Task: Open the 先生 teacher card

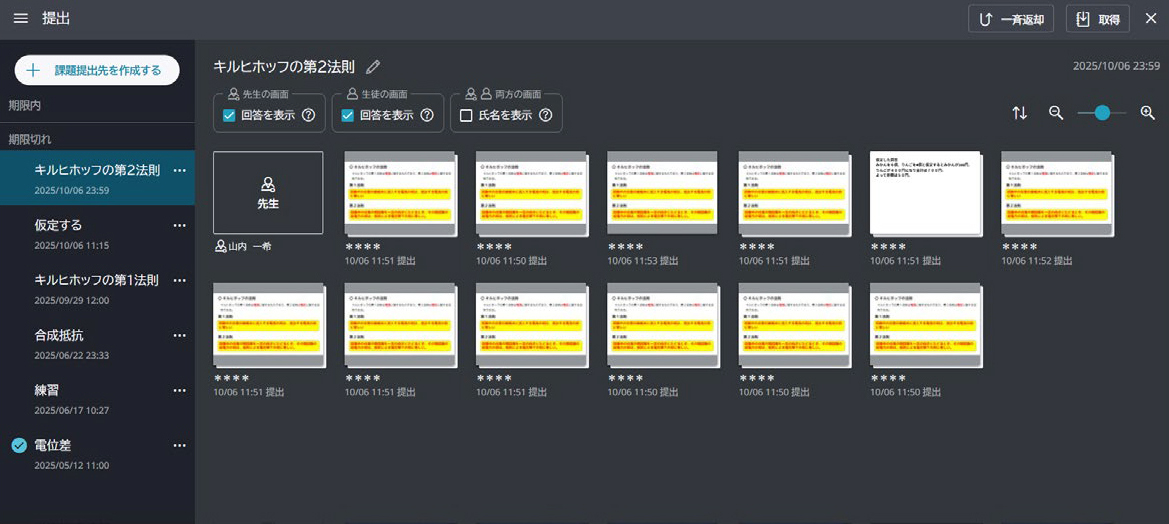Action: [268, 193]
